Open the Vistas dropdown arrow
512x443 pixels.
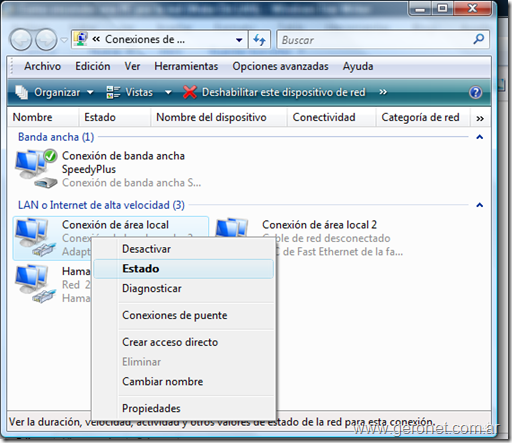(x=168, y=92)
